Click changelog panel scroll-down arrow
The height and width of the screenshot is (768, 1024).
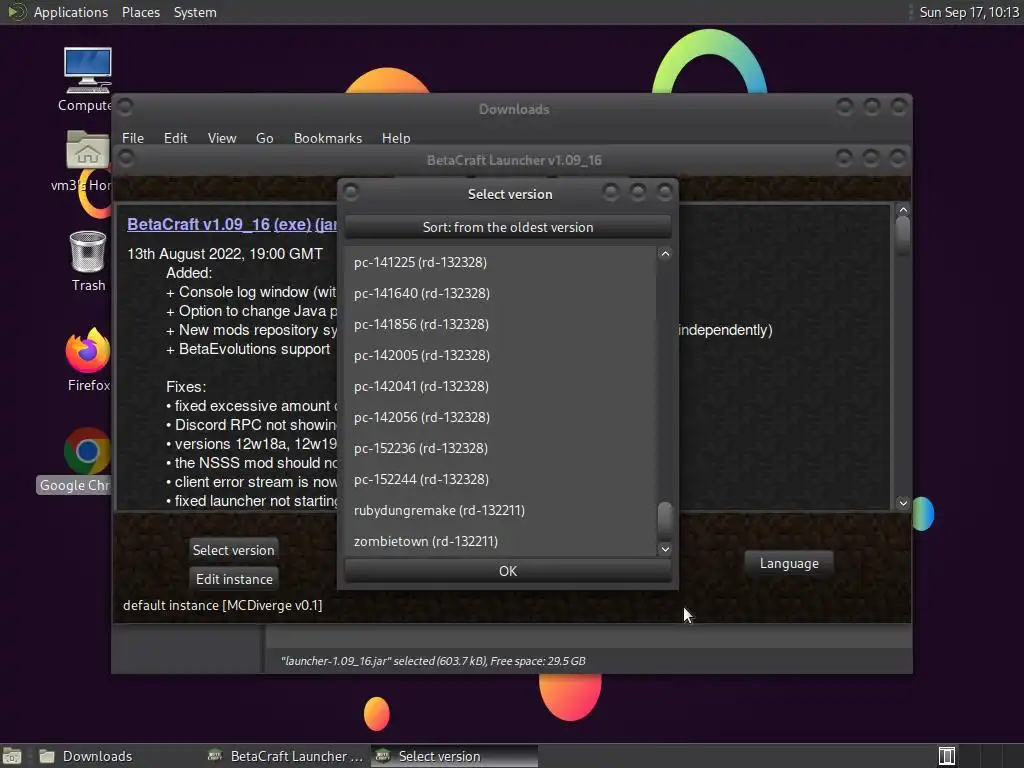point(903,503)
